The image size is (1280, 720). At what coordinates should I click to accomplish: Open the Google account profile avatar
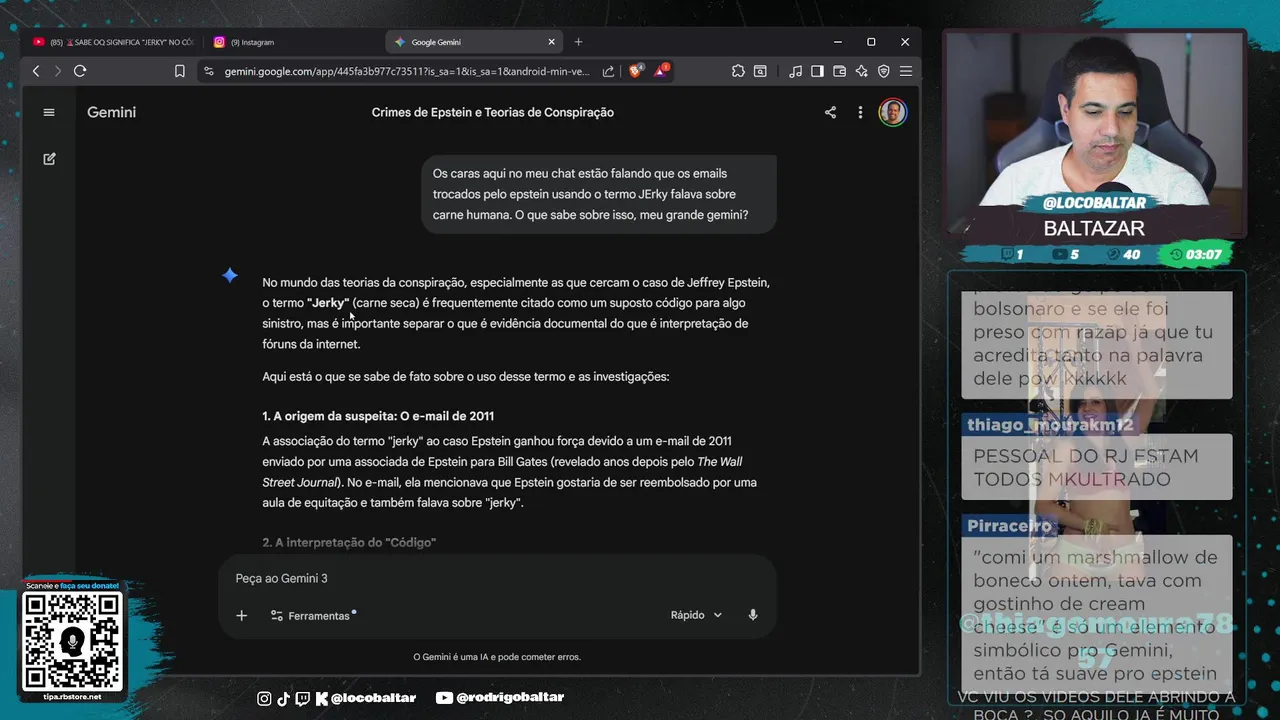[893, 112]
